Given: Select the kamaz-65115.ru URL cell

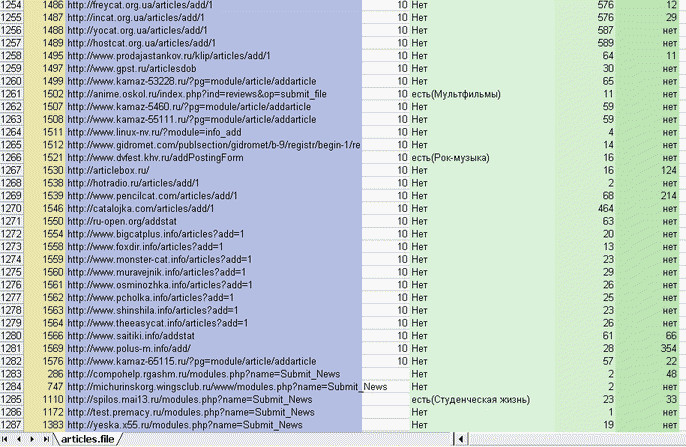Looking at the screenshot, I should (x=214, y=361).
